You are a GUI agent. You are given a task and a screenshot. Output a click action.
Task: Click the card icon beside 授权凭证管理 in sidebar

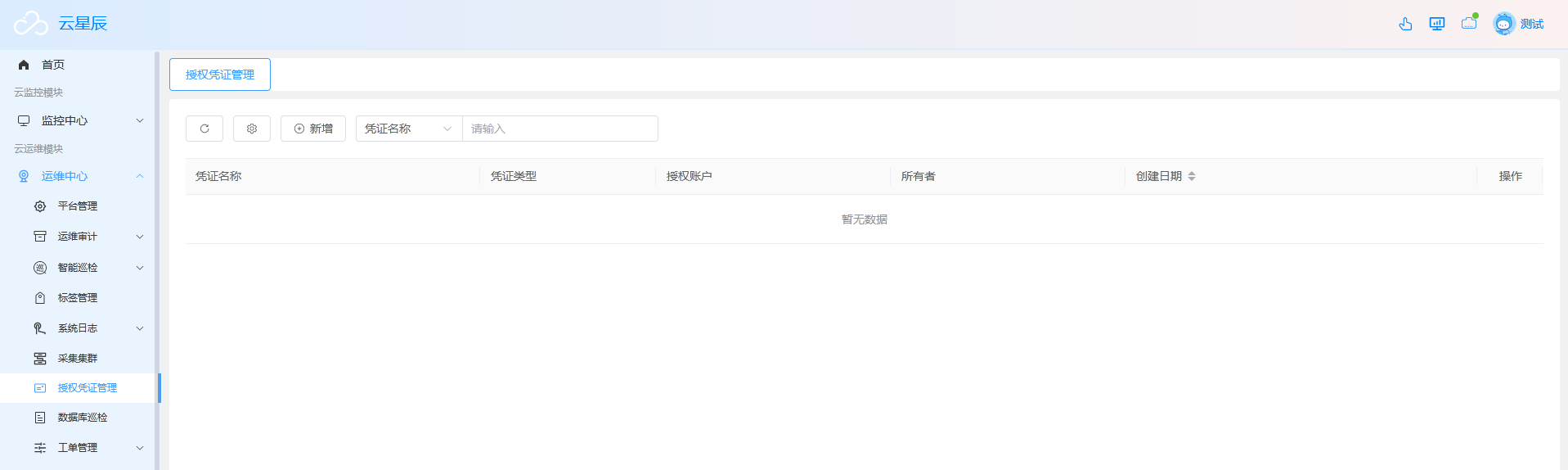[x=40, y=388]
